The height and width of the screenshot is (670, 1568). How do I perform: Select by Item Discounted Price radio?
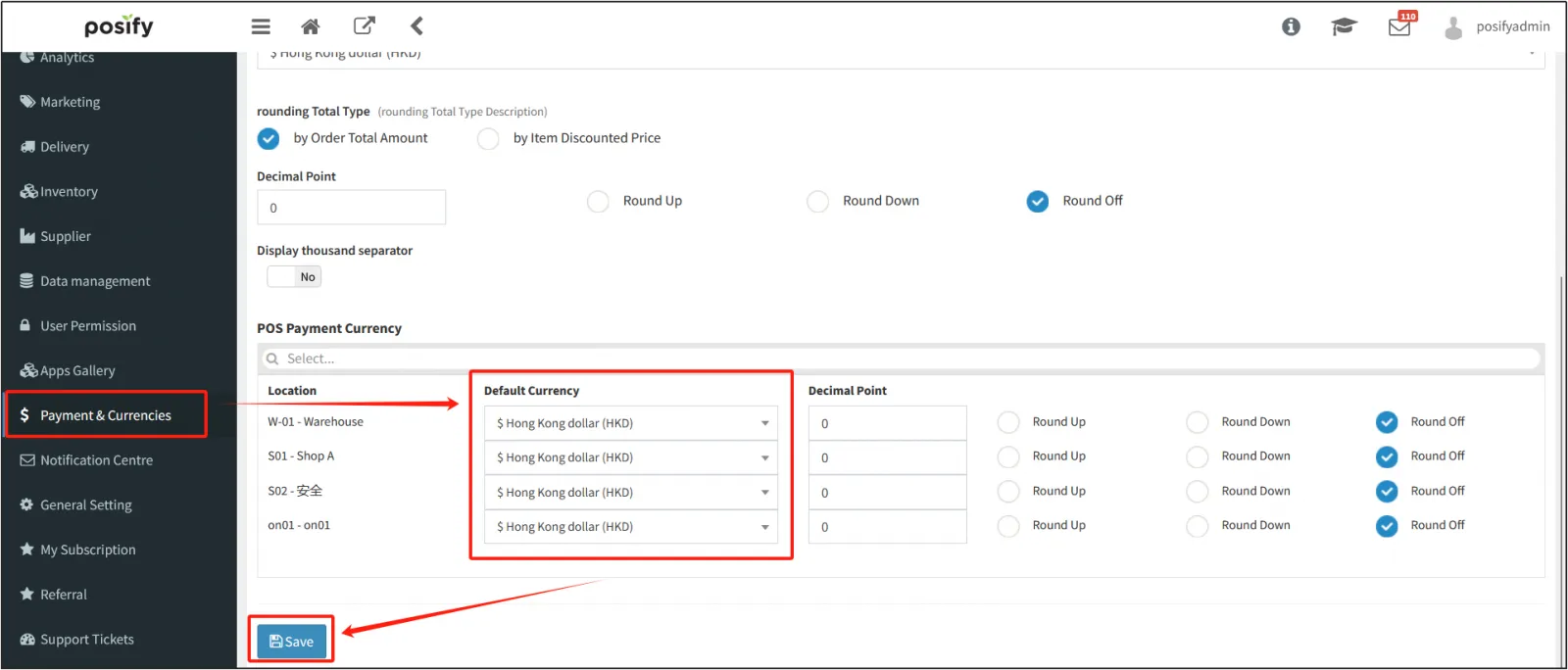488,139
